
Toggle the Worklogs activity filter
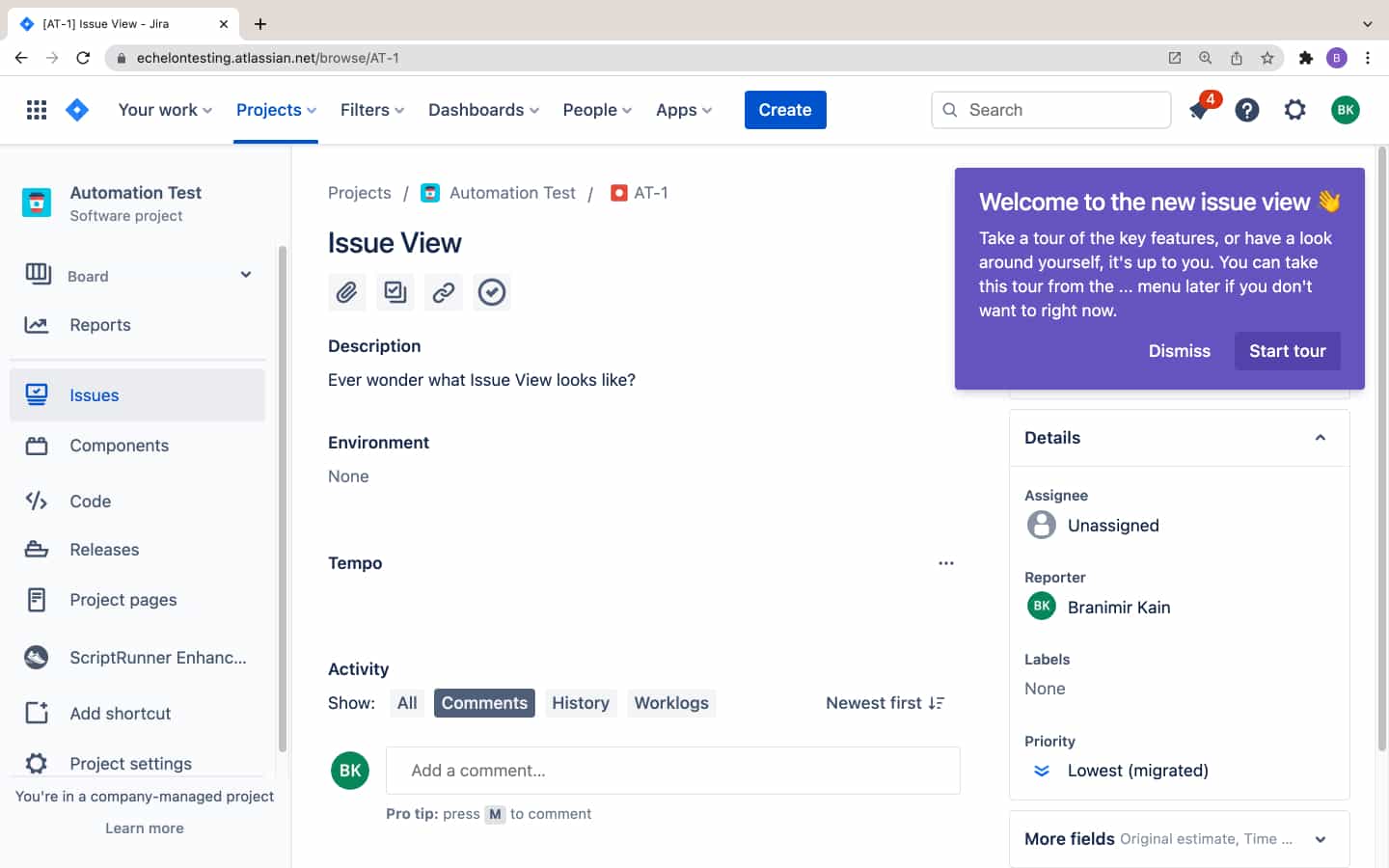[x=671, y=702]
